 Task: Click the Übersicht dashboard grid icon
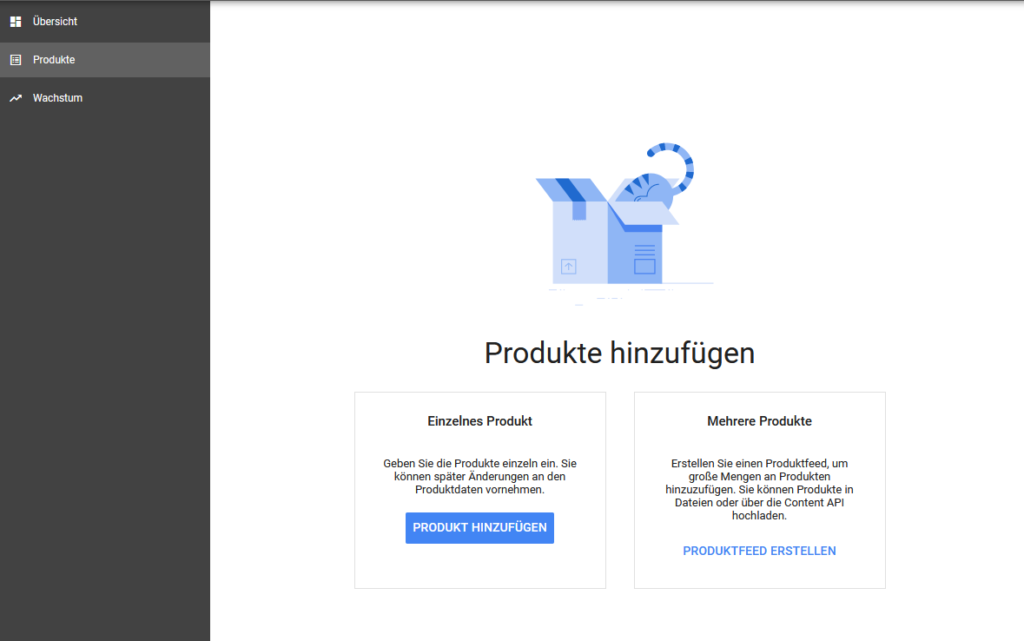[15, 21]
